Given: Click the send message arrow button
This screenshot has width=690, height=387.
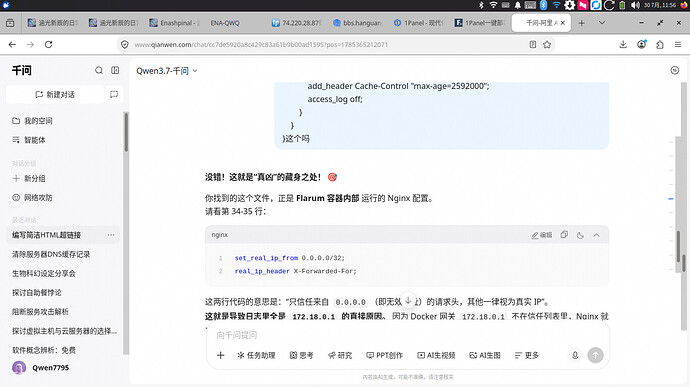Looking at the screenshot, I should tap(595, 355).
